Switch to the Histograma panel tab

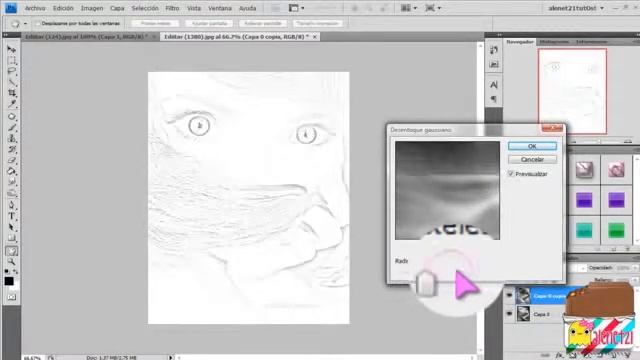coord(553,42)
